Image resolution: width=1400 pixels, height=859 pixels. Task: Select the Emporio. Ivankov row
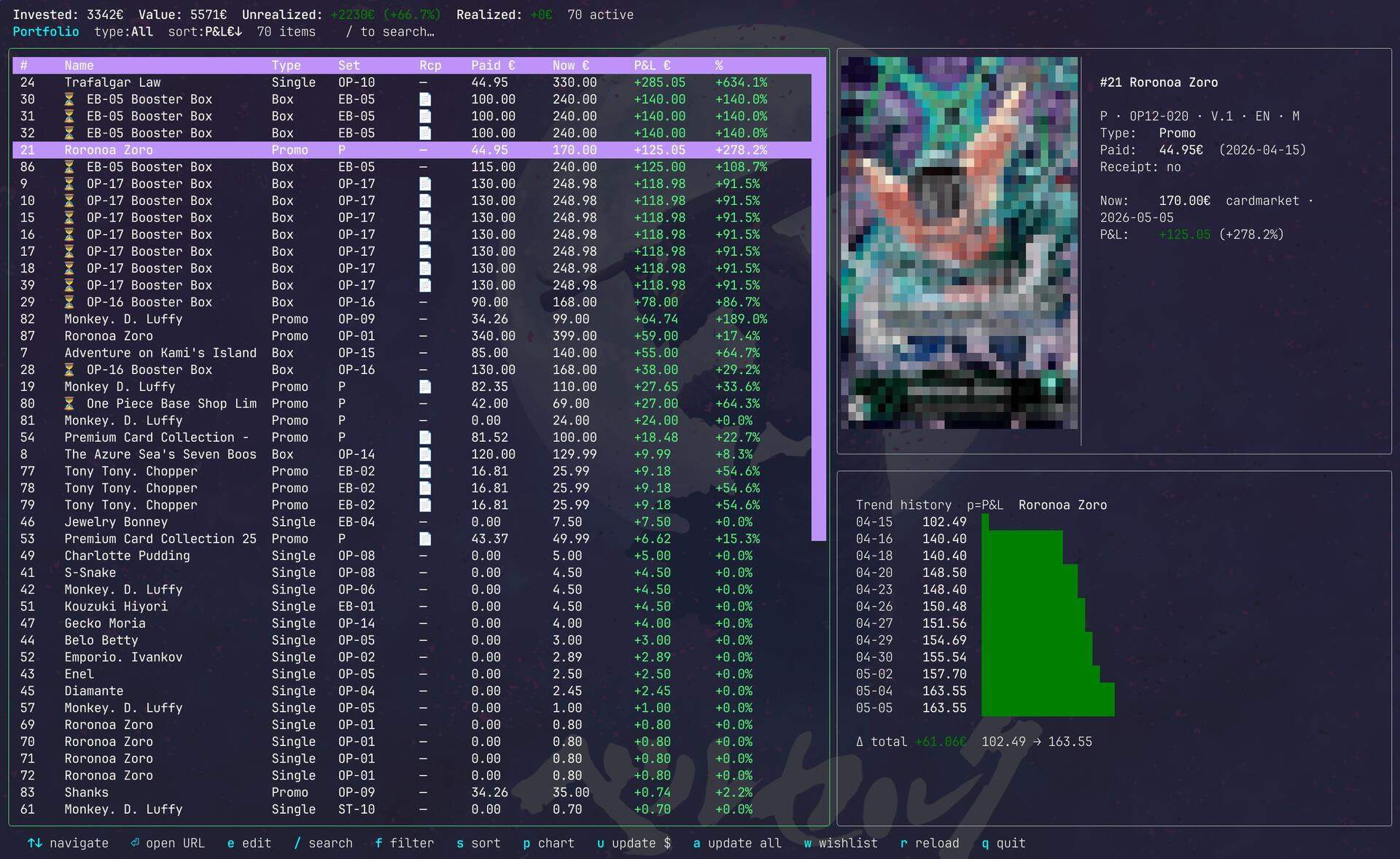coord(412,657)
